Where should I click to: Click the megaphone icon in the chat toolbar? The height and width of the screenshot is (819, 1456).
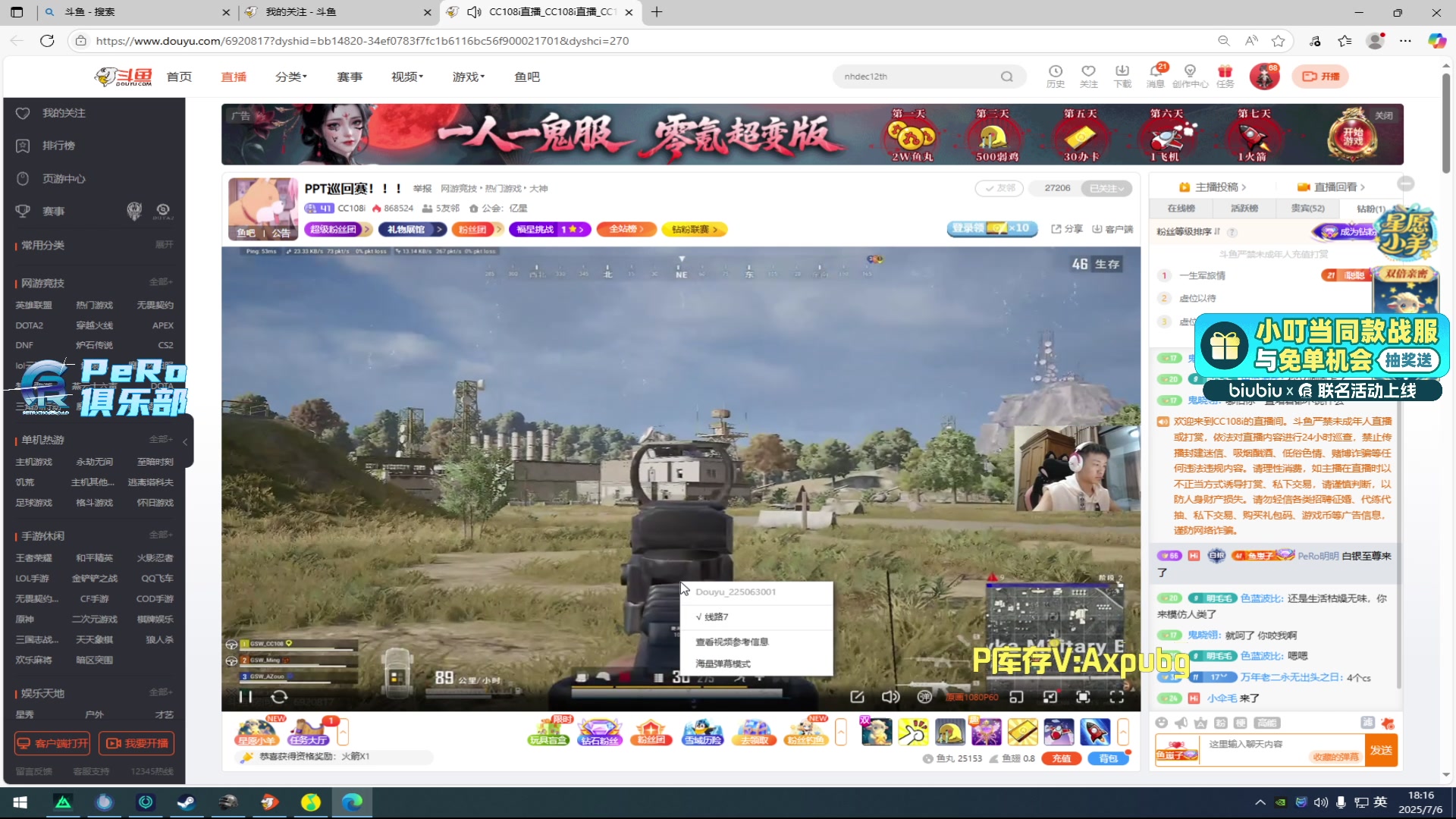pos(1181,723)
